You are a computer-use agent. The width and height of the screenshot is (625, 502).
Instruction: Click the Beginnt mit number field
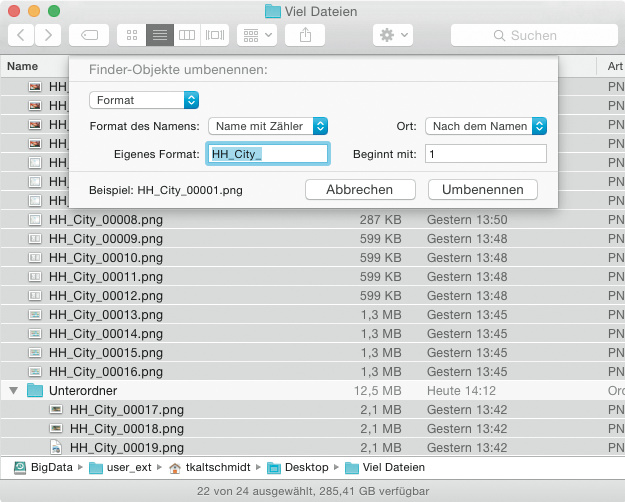pyautogui.click(x=485, y=154)
